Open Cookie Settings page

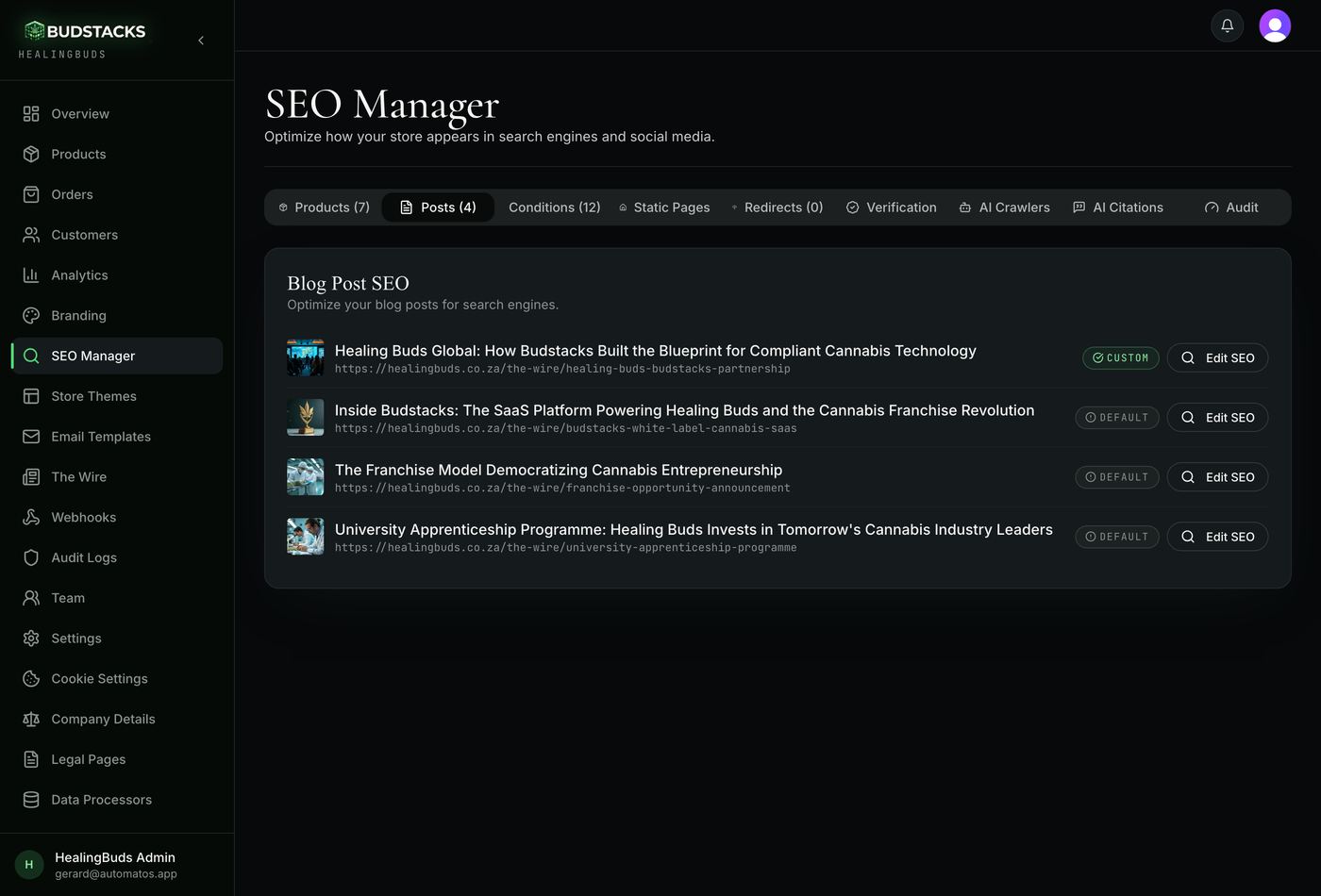(x=117, y=679)
